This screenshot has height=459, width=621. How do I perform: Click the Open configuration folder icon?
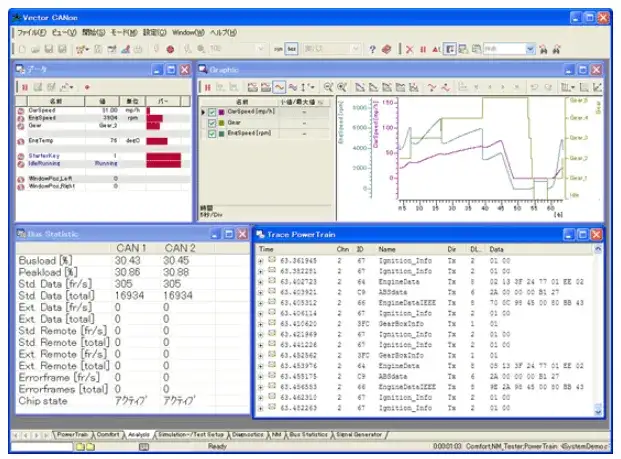click(x=35, y=50)
